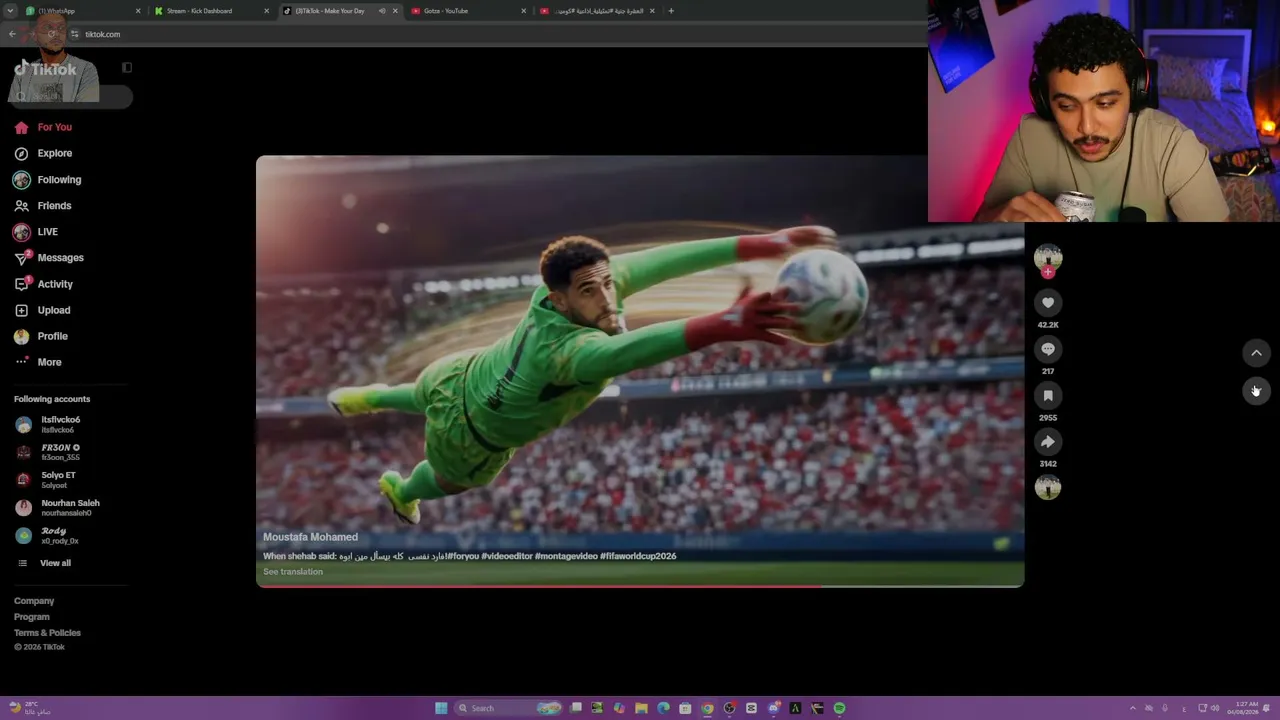Viewport: 1280px width, 720px height.
Task: Click the #montagevideo hashtag
Action: pos(566,556)
